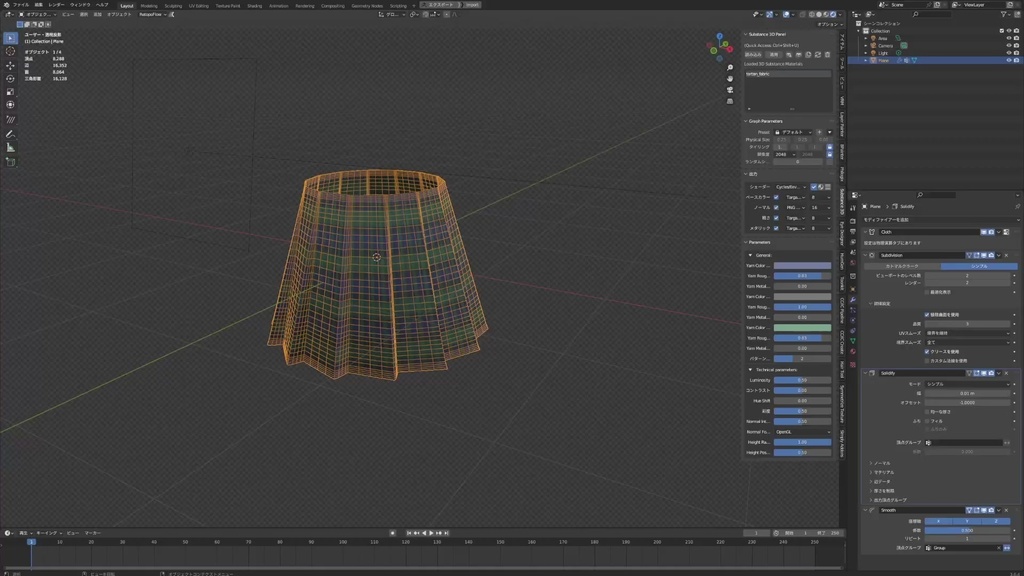Expand the Plane object in outliner
Image resolution: width=1024 pixels, height=576 pixels.
coord(866,60)
